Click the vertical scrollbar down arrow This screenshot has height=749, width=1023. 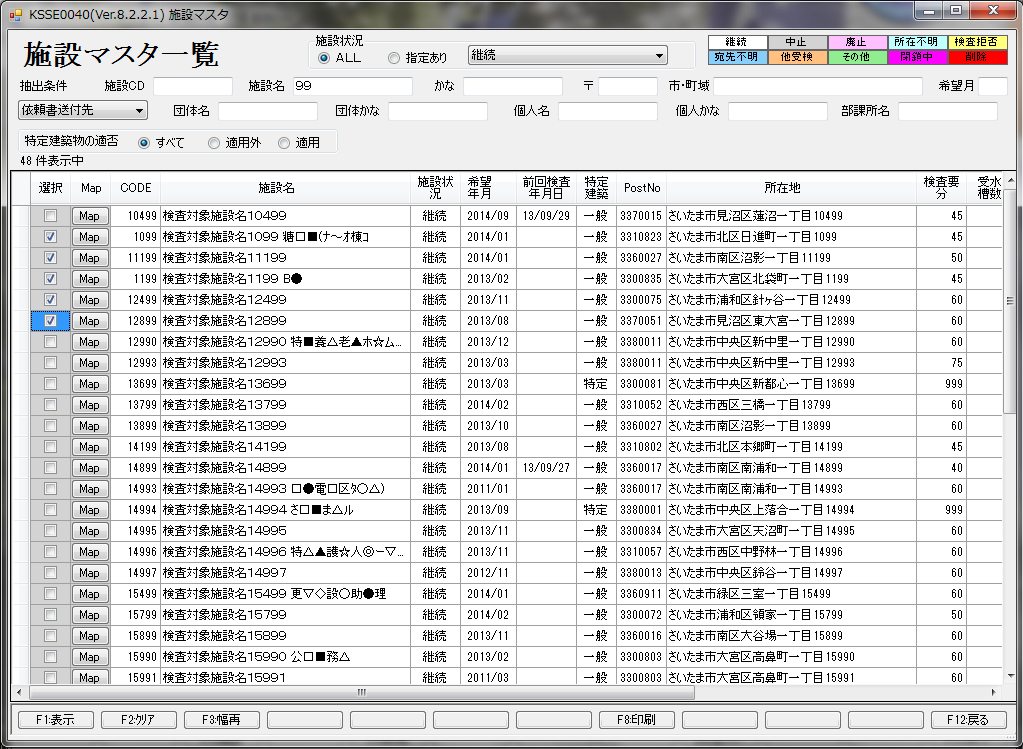pyautogui.click(x=1010, y=677)
